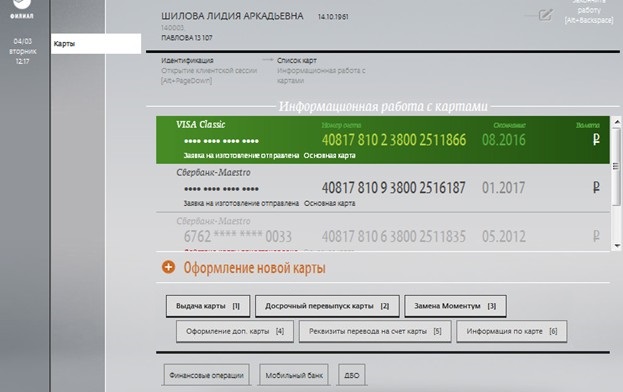Viewport: 623px width, 392px height.
Task: Click account number 40817 810 2 3800 2511866
Action: pos(394,140)
